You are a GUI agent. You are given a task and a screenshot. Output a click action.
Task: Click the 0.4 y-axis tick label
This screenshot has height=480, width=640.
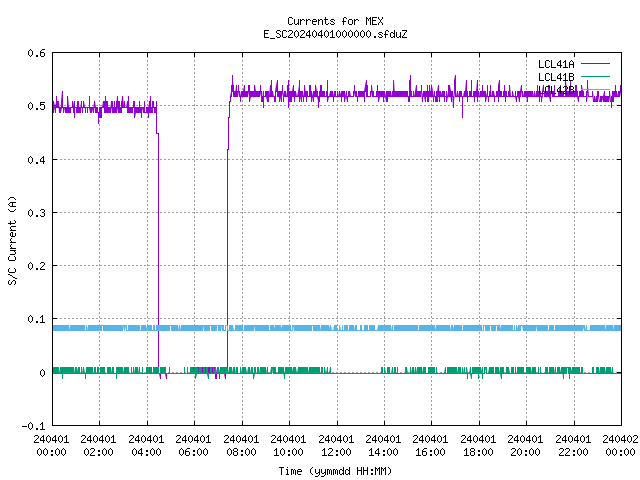point(36,160)
